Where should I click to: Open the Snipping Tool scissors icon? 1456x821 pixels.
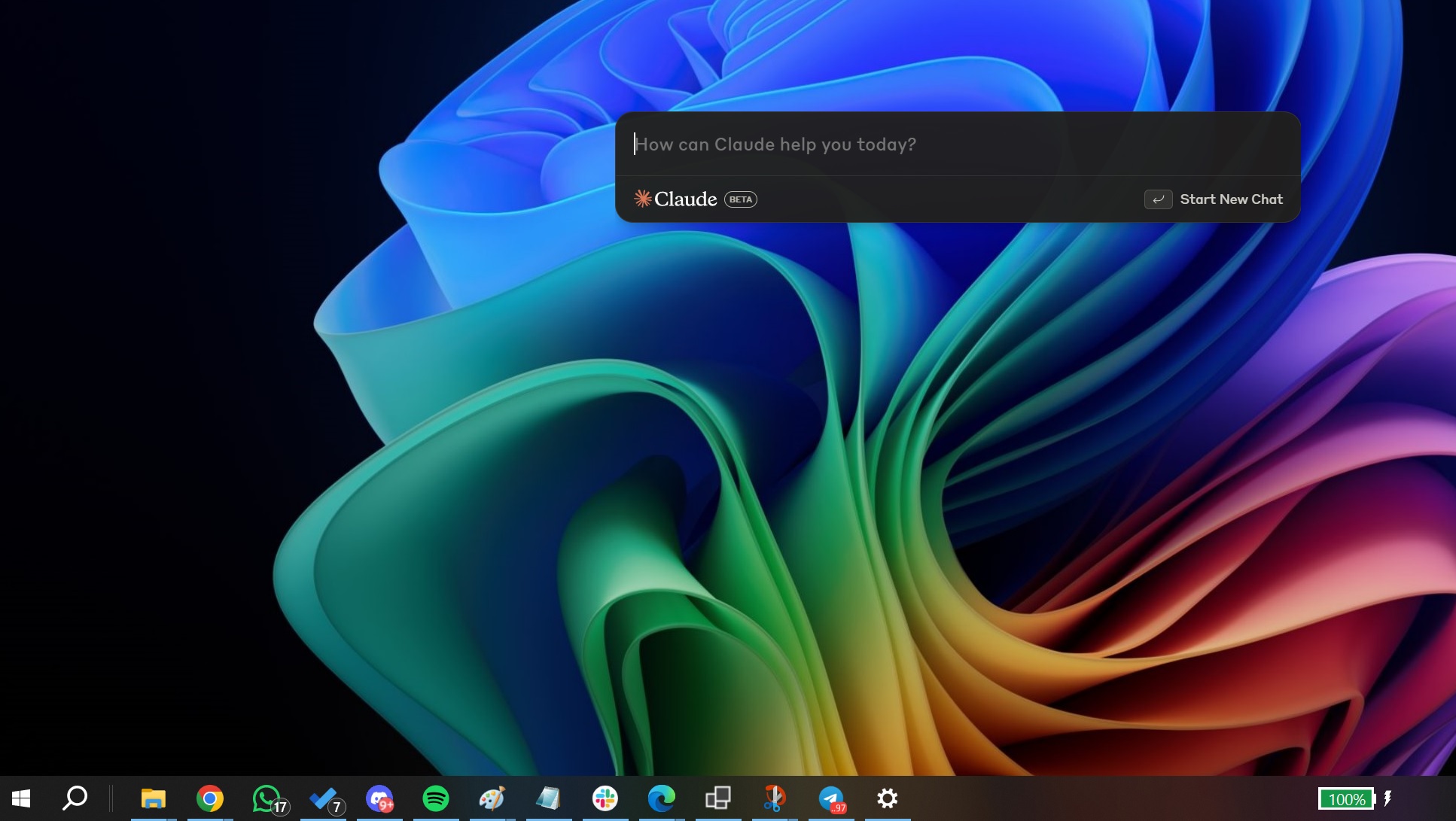[775, 798]
